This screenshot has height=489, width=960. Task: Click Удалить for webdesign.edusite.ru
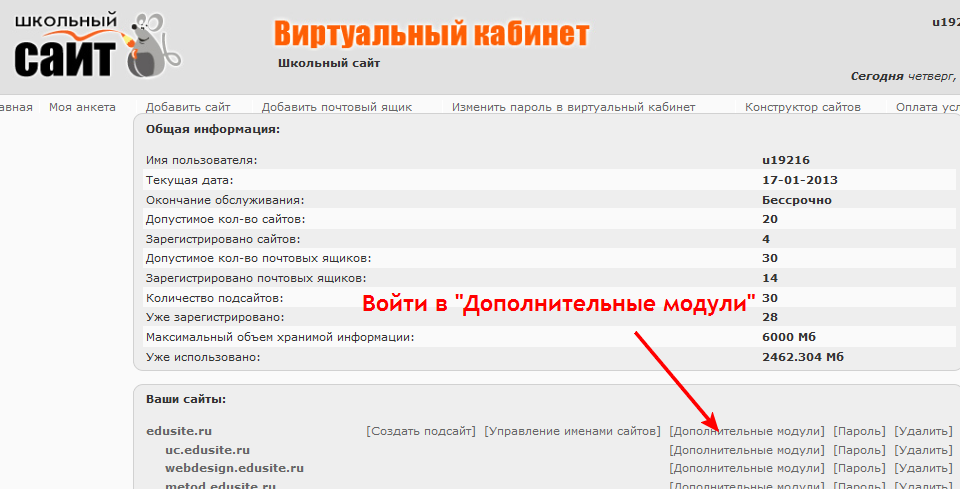tap(923, 469)
